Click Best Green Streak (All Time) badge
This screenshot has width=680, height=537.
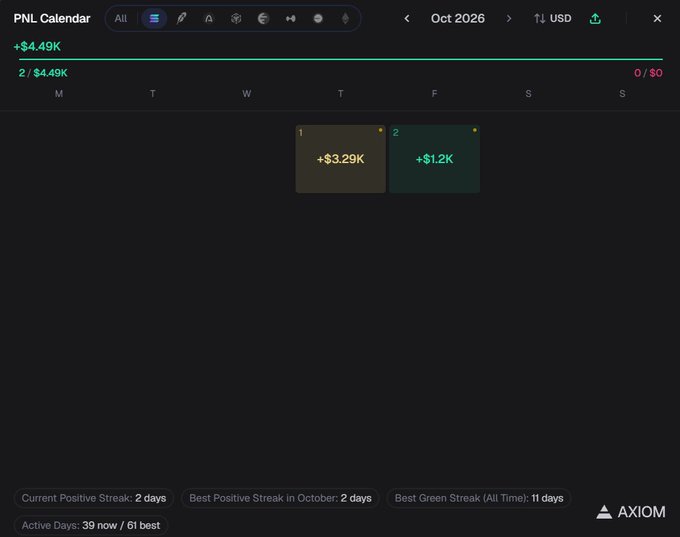click(479, 498)
